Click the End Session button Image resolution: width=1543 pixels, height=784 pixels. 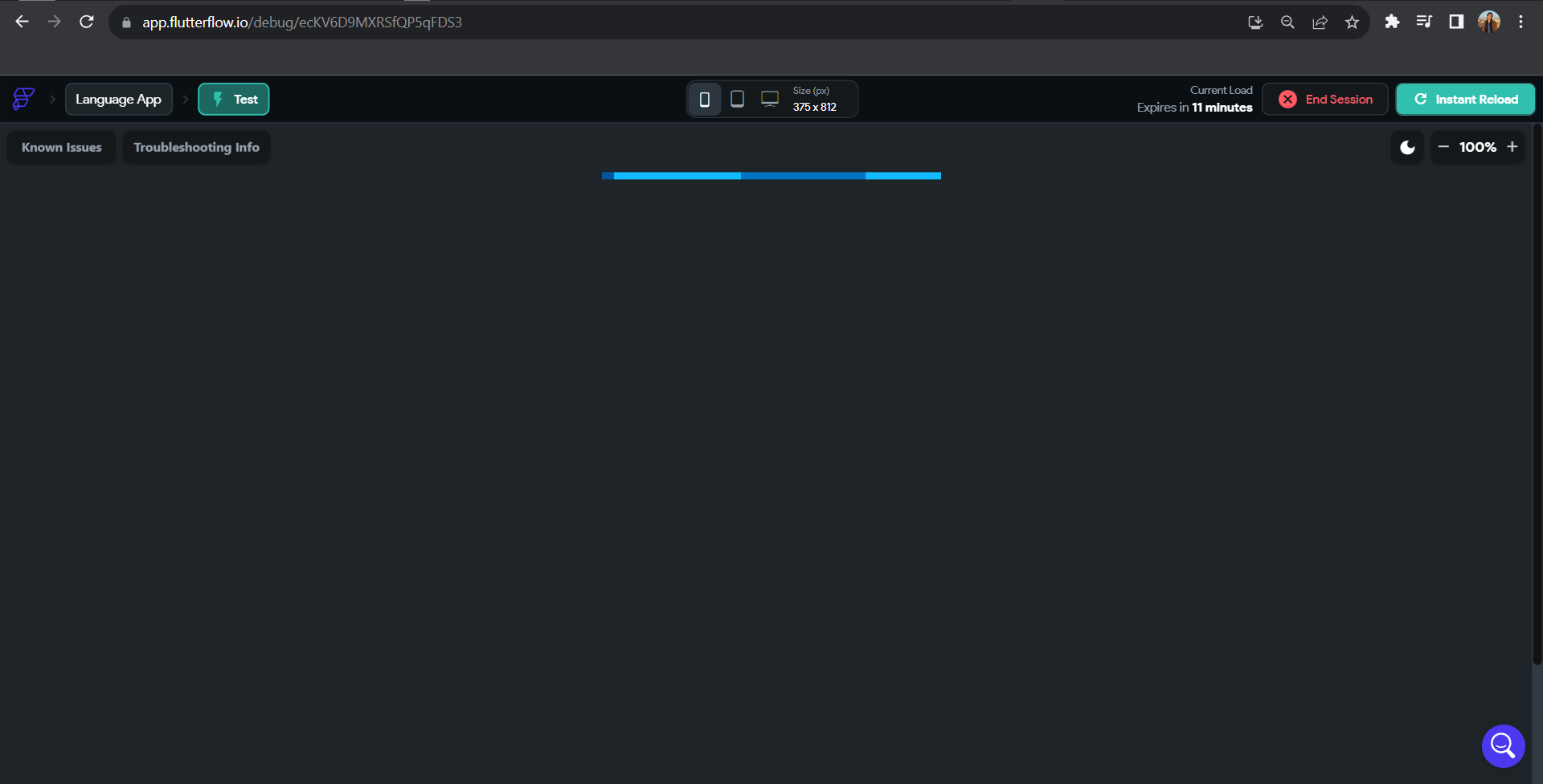pos(1324,99)
